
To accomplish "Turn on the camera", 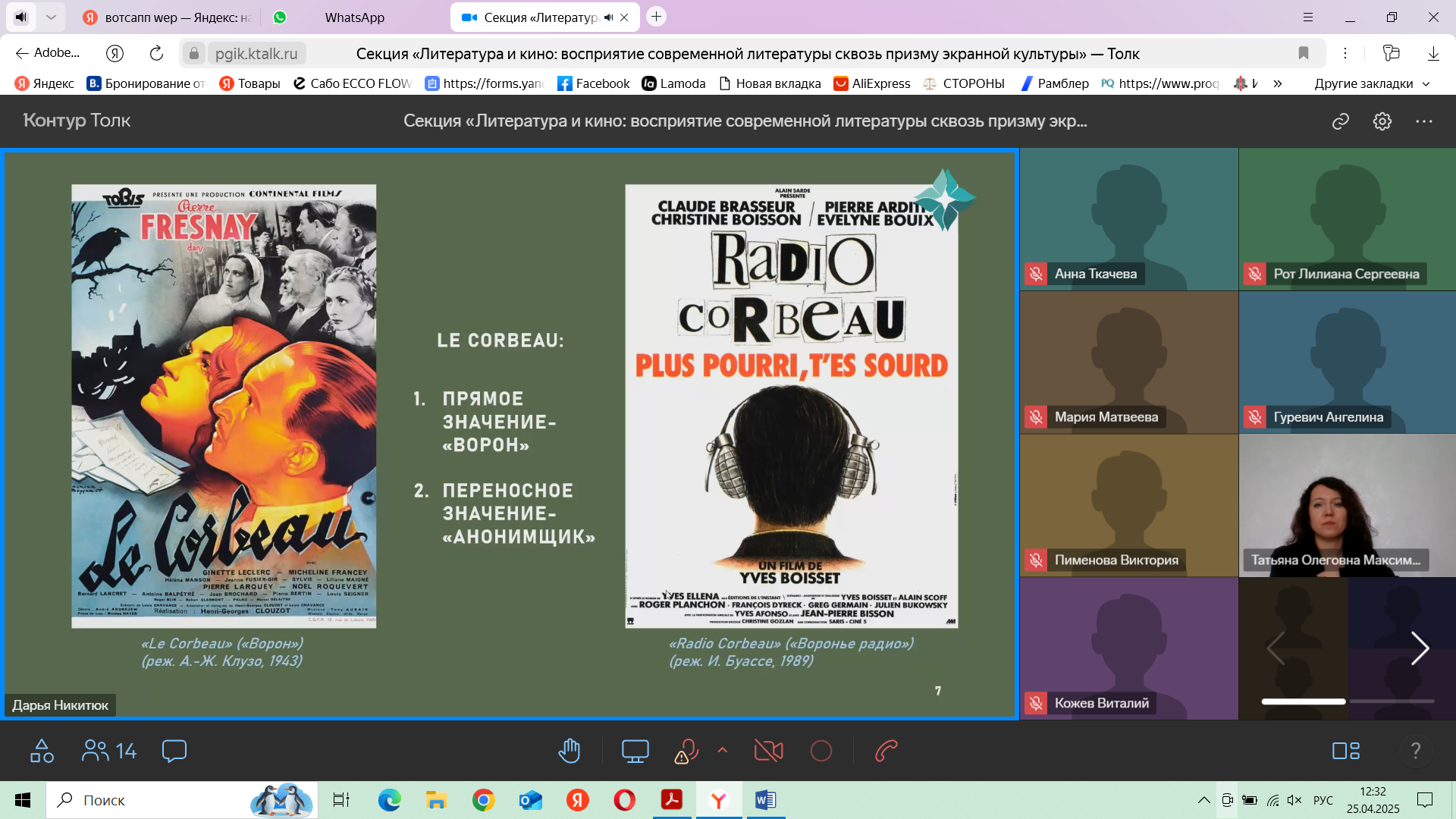I will click(769, 751).
